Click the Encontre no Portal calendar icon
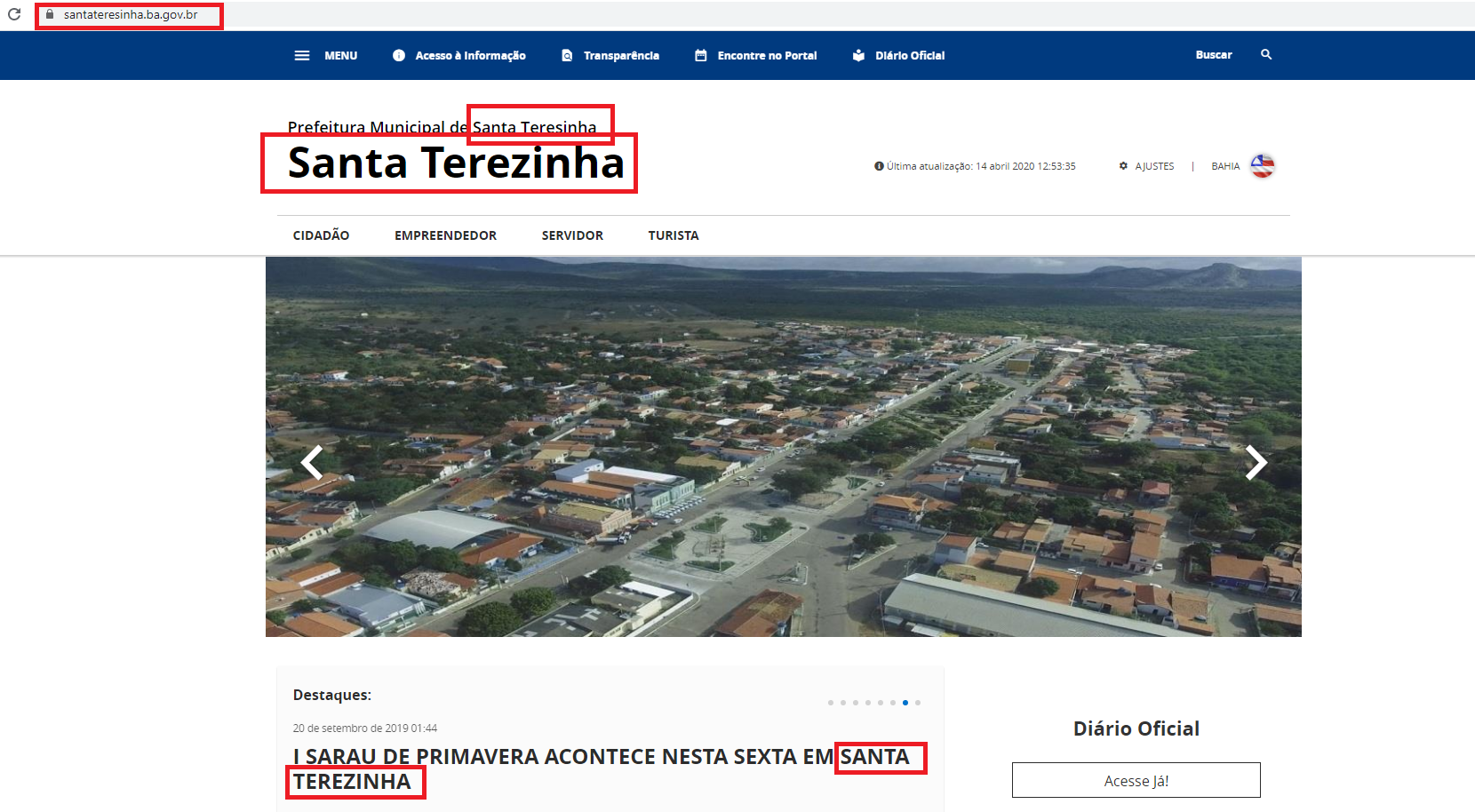 (x=701, y=55)
